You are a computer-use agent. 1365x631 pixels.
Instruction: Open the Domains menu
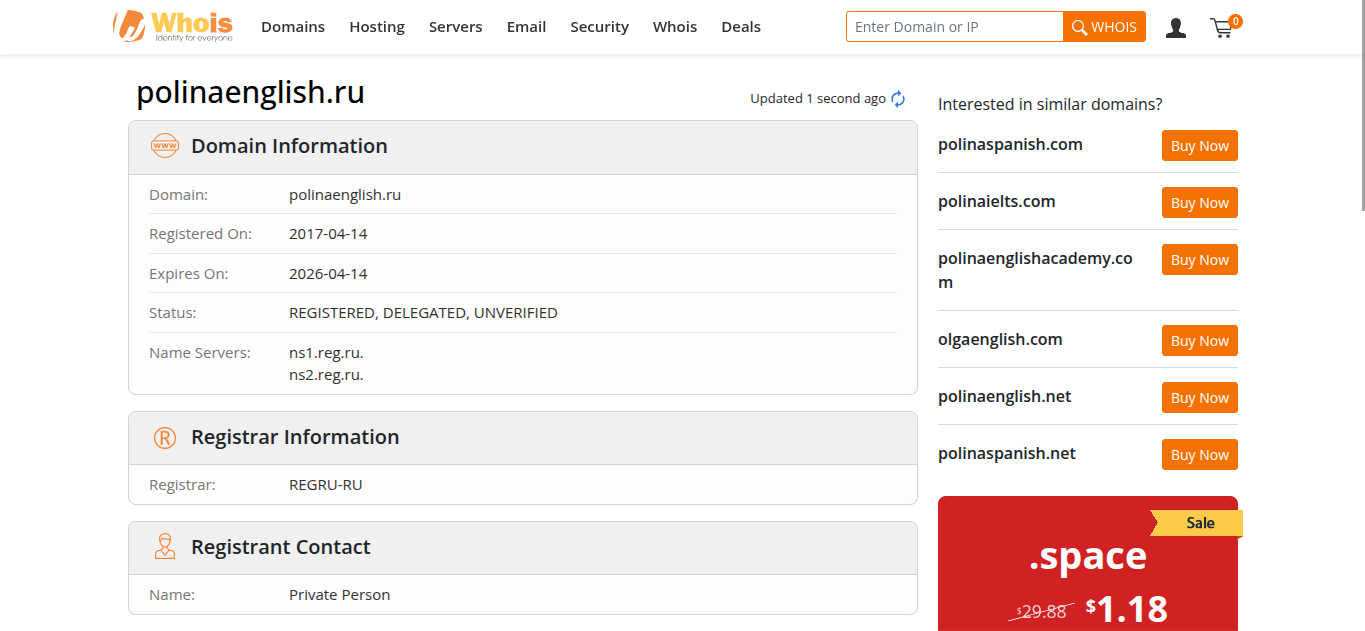293,27
